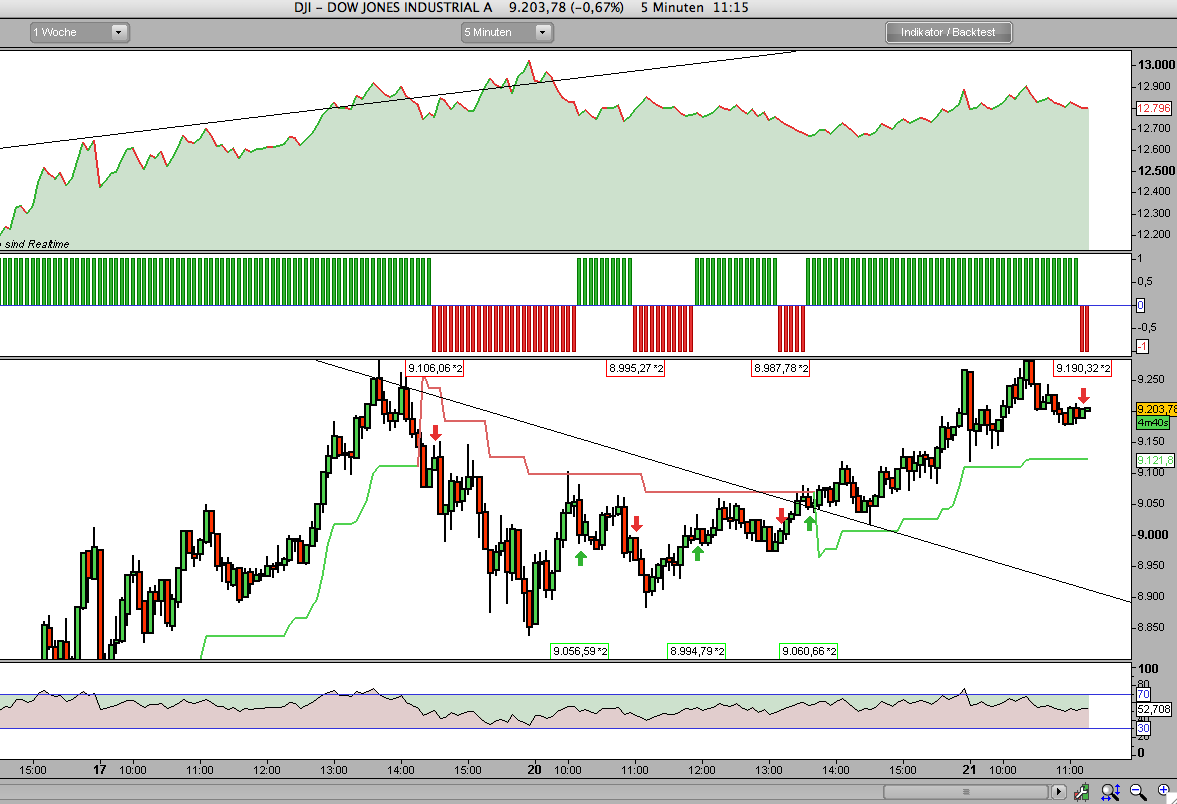Open the '5 Minuten' timeframe dropdown
1177x804 pixels.
[x=507, y=32]
